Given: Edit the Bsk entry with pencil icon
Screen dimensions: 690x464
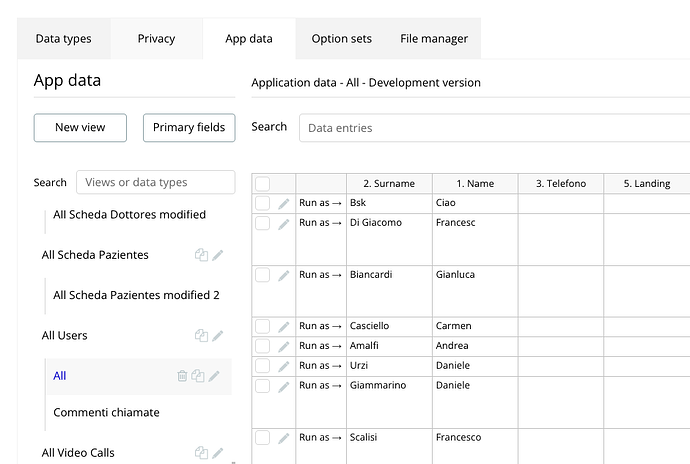Looking at the screenshot, I should pyautogui.click(x=283, y=204).
